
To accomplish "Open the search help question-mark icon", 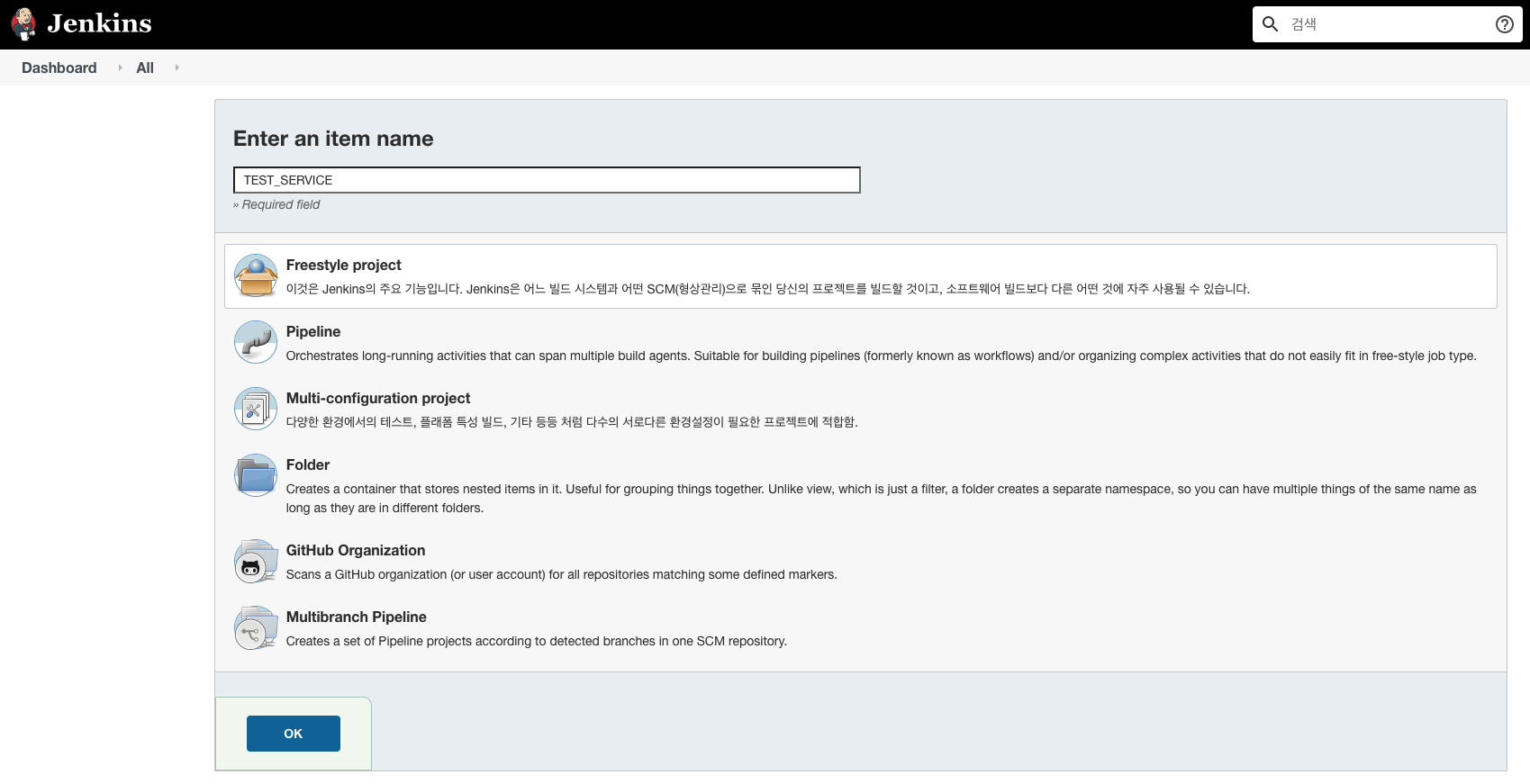I will pyautogui.click(x=1504, y=24).
